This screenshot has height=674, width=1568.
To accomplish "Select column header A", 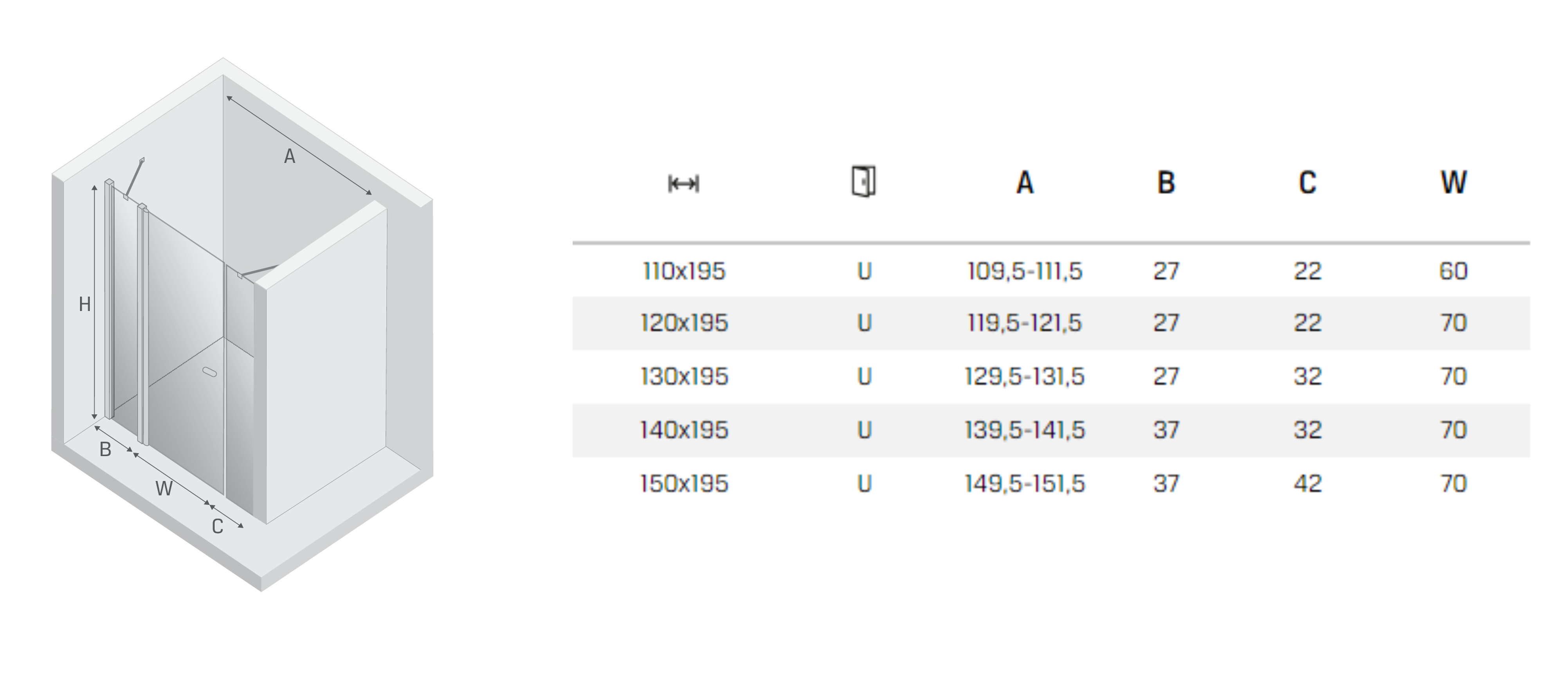I will click(1025, 183).
